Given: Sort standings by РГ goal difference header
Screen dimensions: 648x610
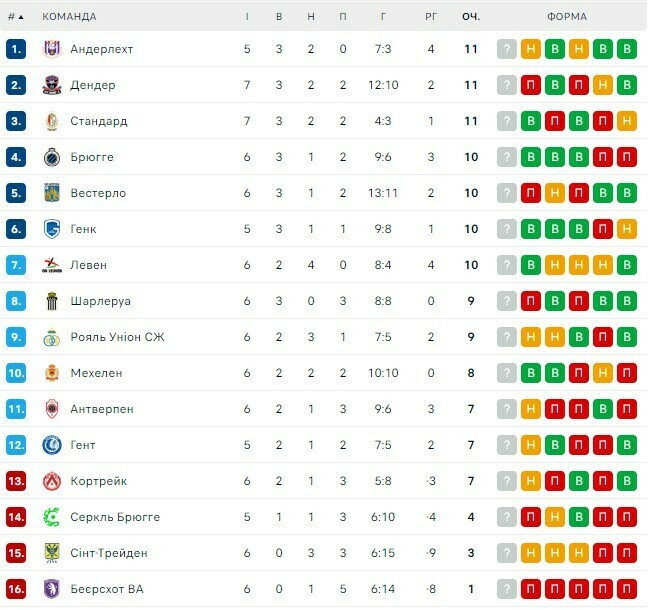Looking at the screenshot, I should click(431, 17).
